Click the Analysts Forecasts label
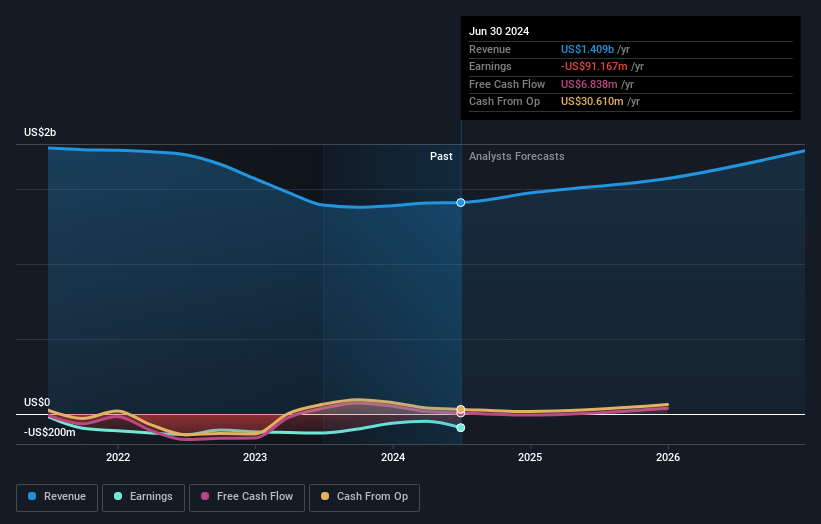 coord(516,157)
